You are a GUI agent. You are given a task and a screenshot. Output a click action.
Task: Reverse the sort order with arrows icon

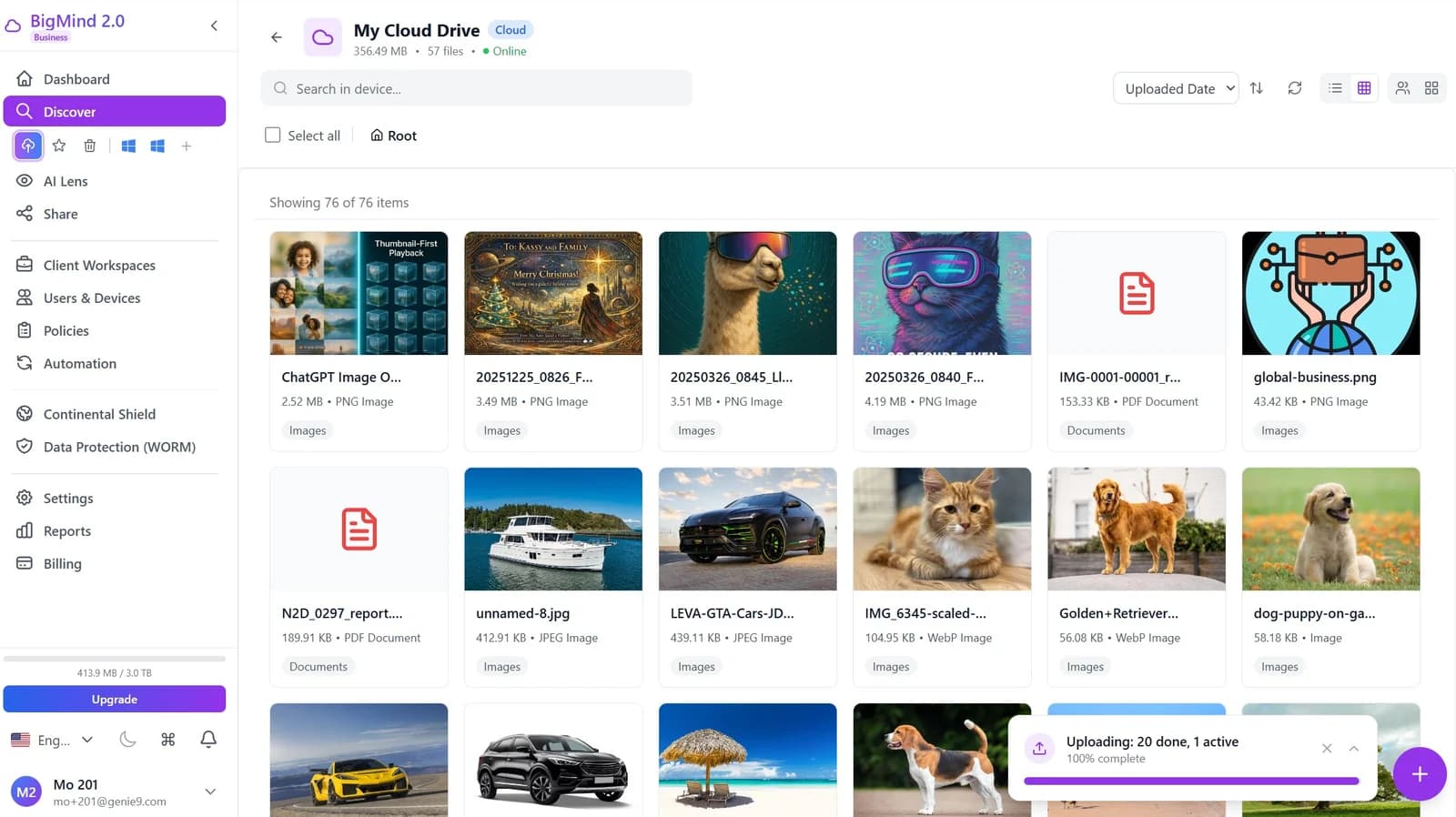click(x=1256, y=88)
